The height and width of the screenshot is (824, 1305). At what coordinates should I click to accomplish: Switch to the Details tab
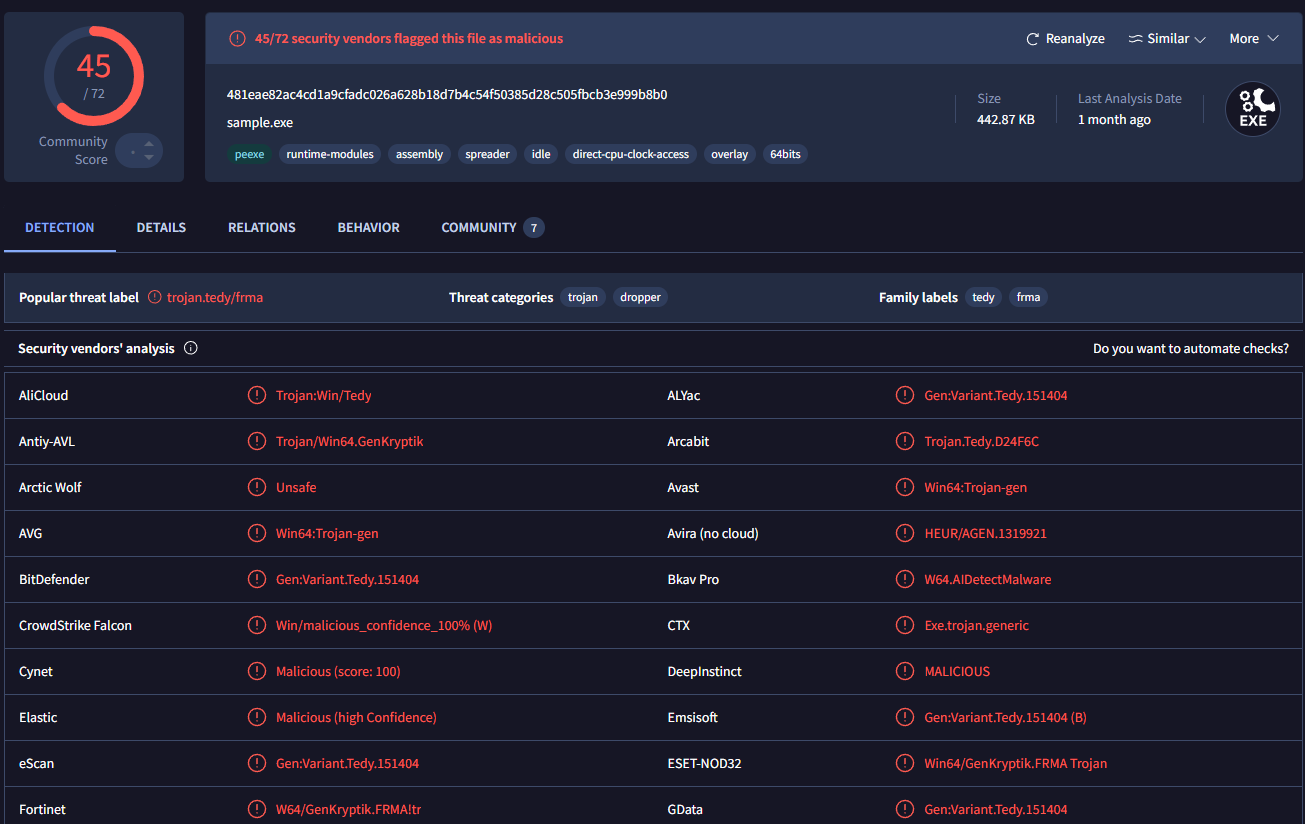tap(161, 227)
